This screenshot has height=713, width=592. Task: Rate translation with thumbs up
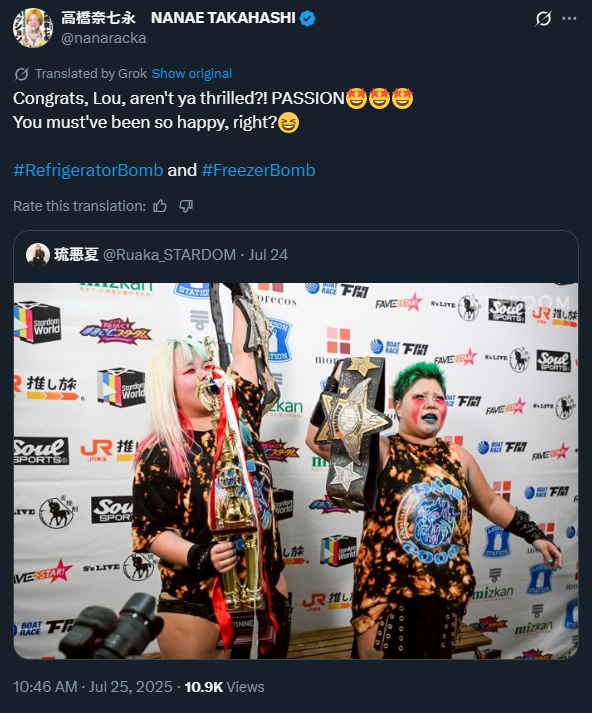(x=160, y=206)
